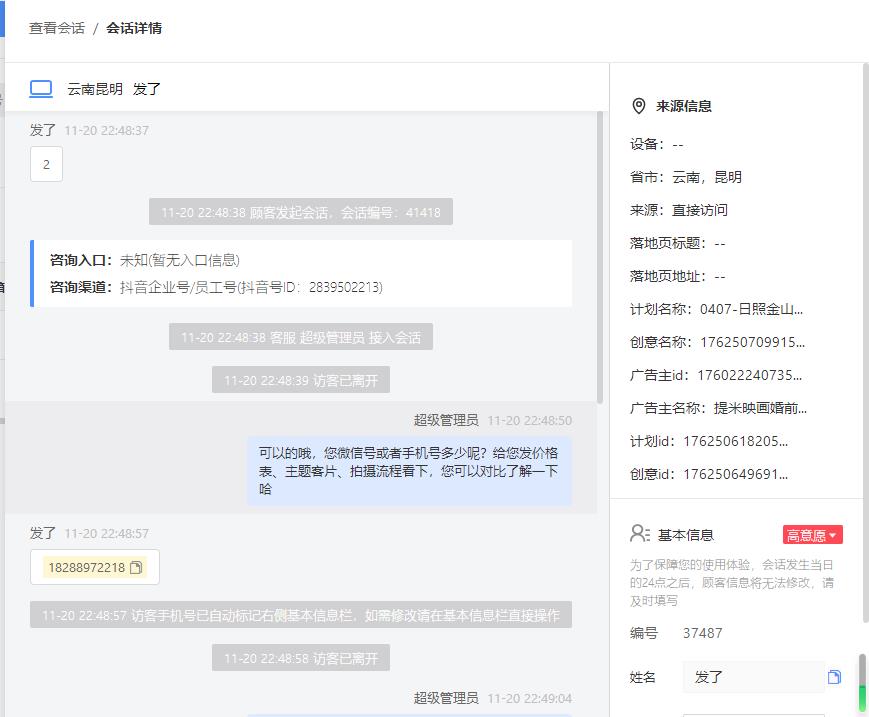Click the 顾客发起会话 会话编号：41418 notice

coord(301,212)
